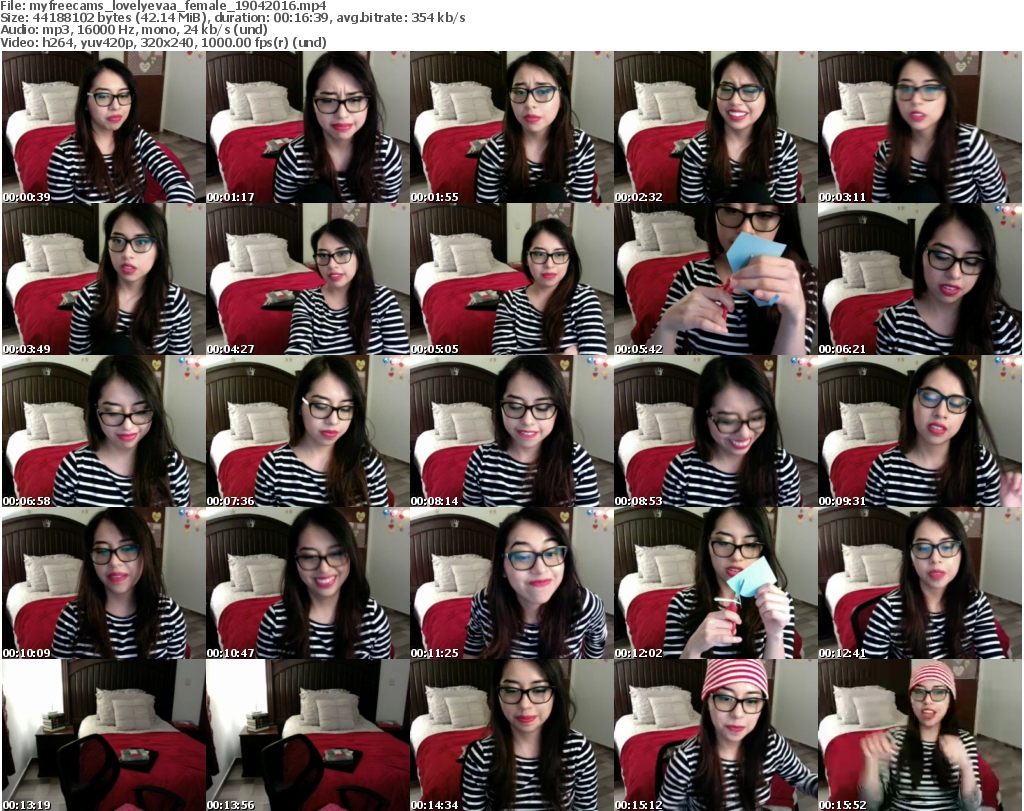The image size is (1024, 811).
Task: Click the Video h264 info line
Action: 163,43
